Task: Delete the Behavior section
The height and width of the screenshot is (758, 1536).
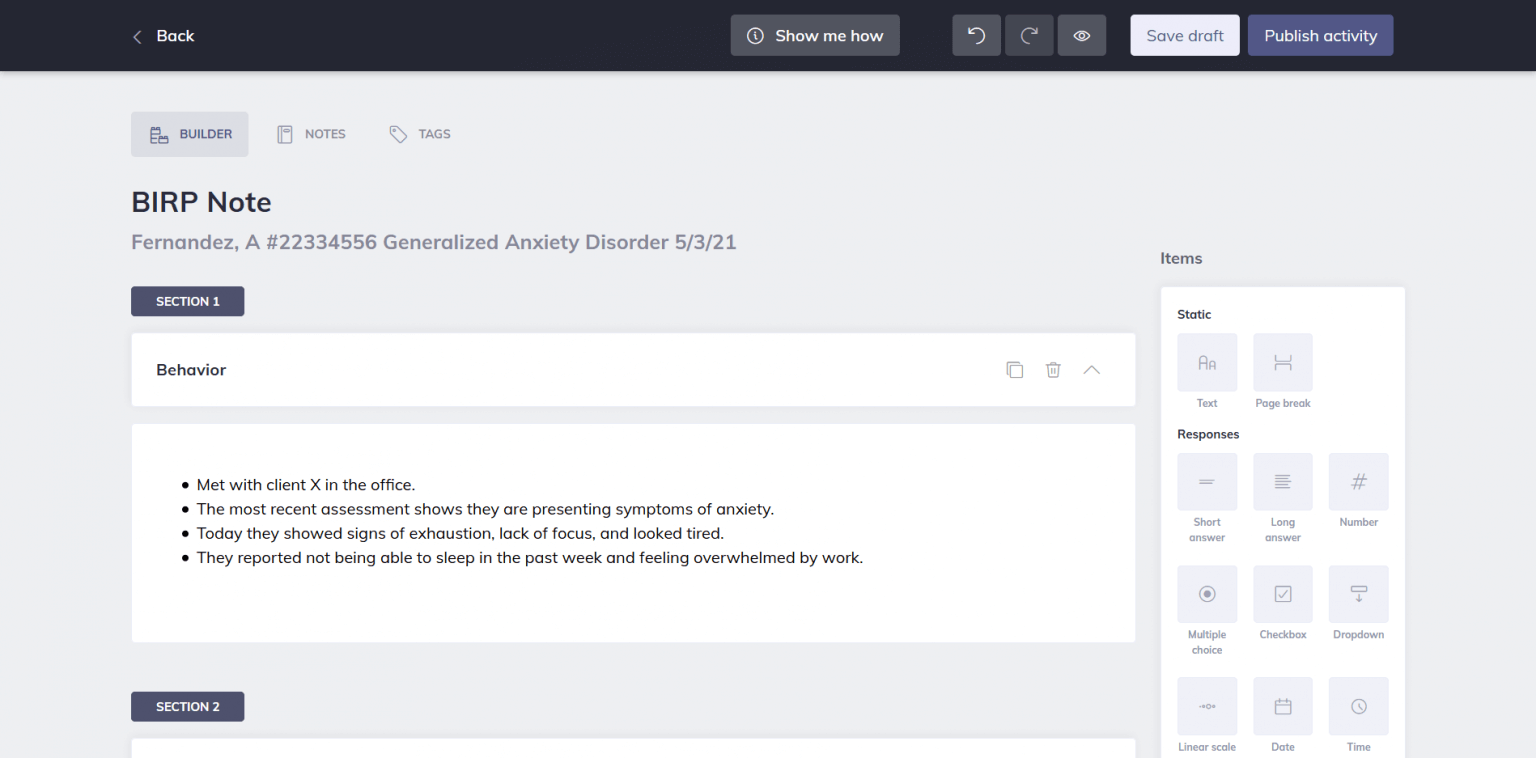Action: click(x=1053, y=369)
